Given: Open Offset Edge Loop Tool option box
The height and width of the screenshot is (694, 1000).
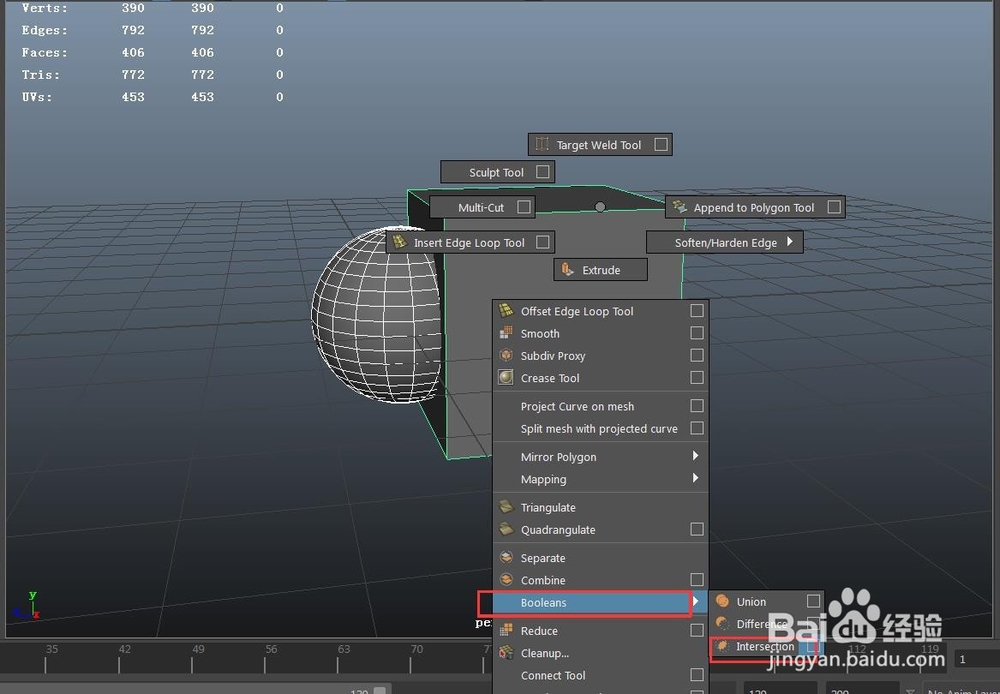Looking at the screenshot, I should coord(697,311).
